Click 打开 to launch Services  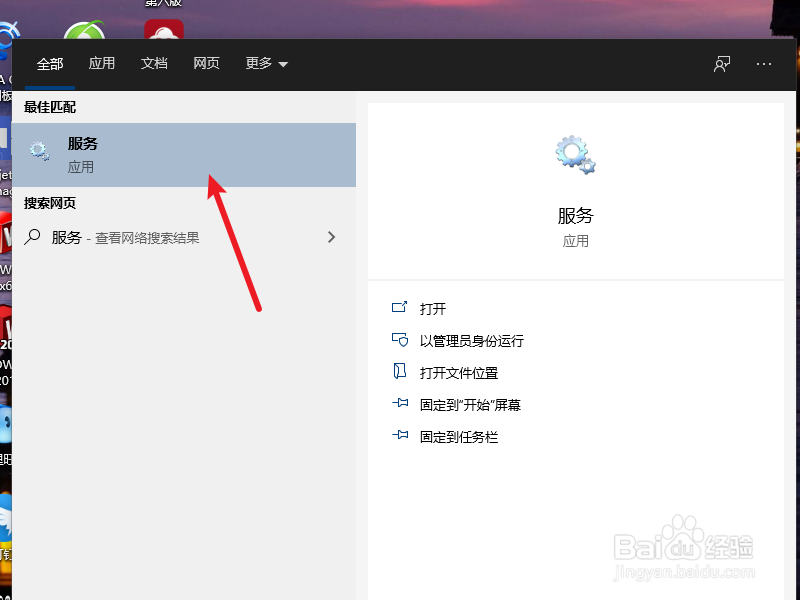click(432, 308)
